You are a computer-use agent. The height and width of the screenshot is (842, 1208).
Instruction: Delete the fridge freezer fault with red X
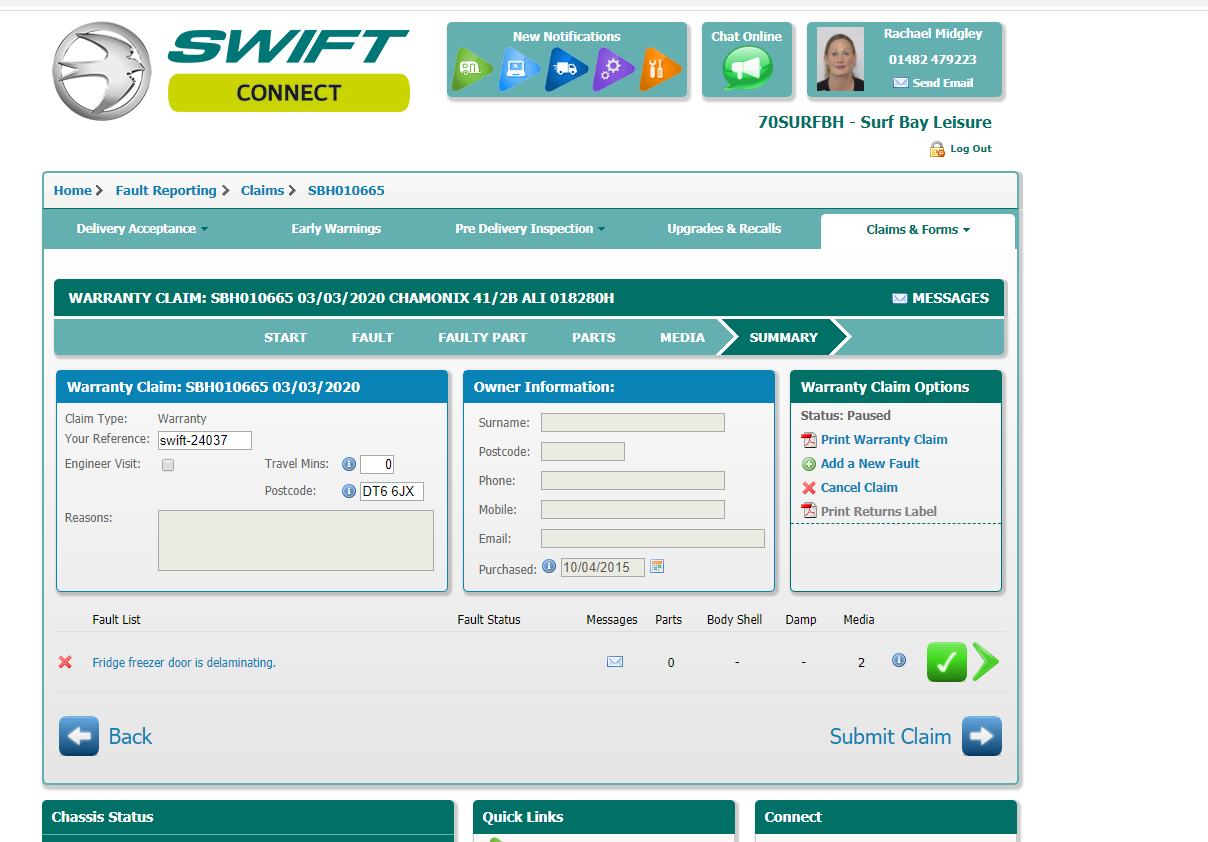[x=66, y=662]
